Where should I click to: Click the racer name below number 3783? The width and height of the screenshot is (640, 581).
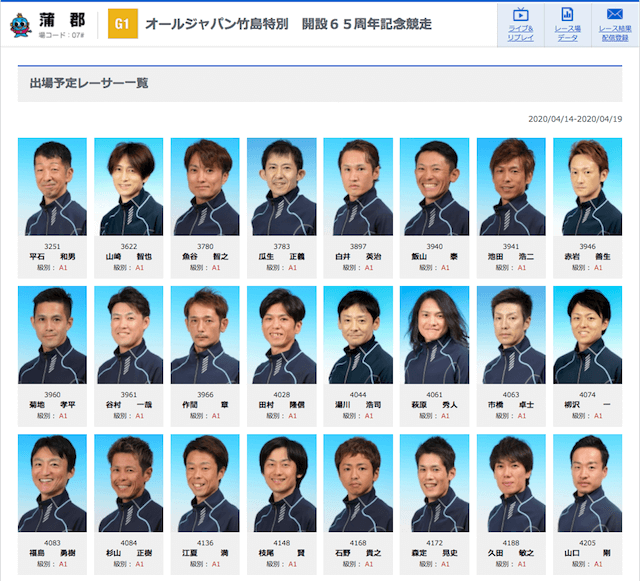pos(282,257)
